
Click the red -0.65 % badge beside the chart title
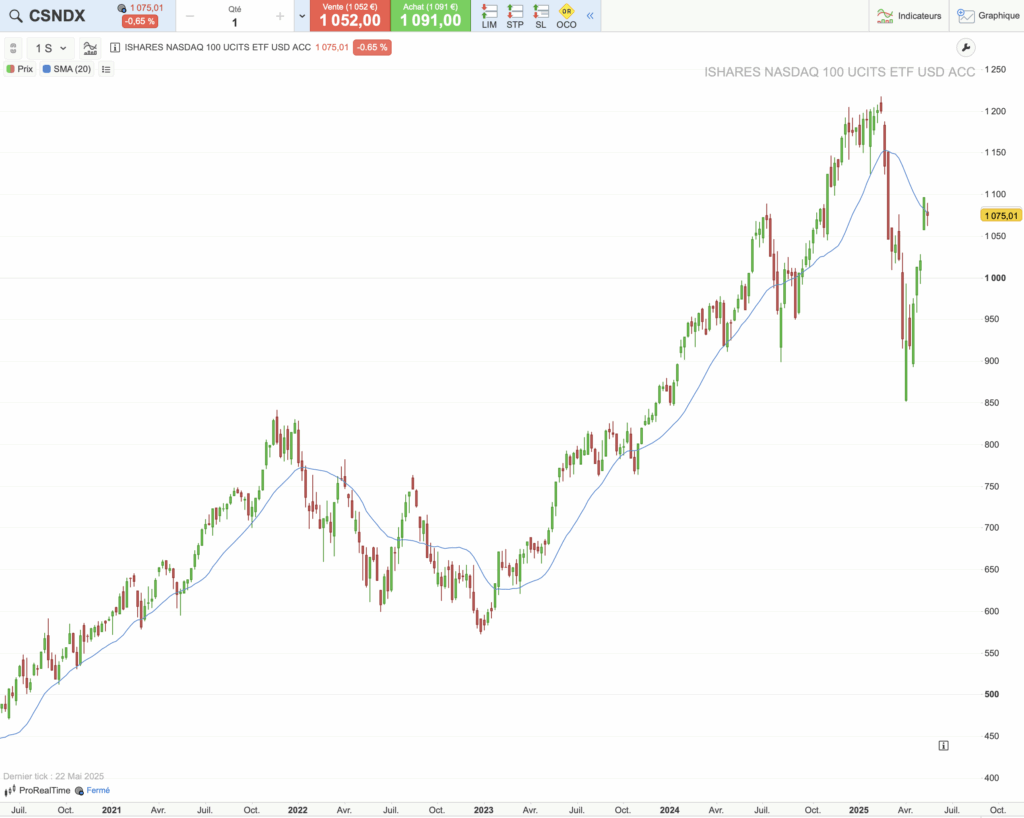(372, 47)
